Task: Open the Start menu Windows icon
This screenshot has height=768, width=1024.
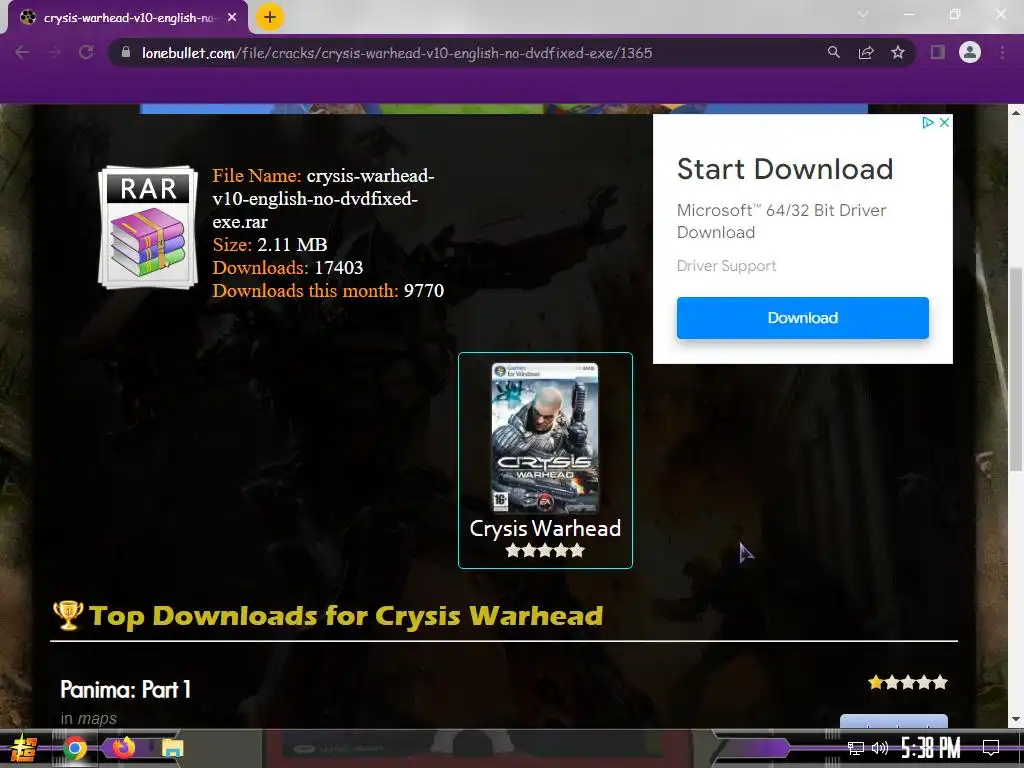Action: tap(23, 748)
